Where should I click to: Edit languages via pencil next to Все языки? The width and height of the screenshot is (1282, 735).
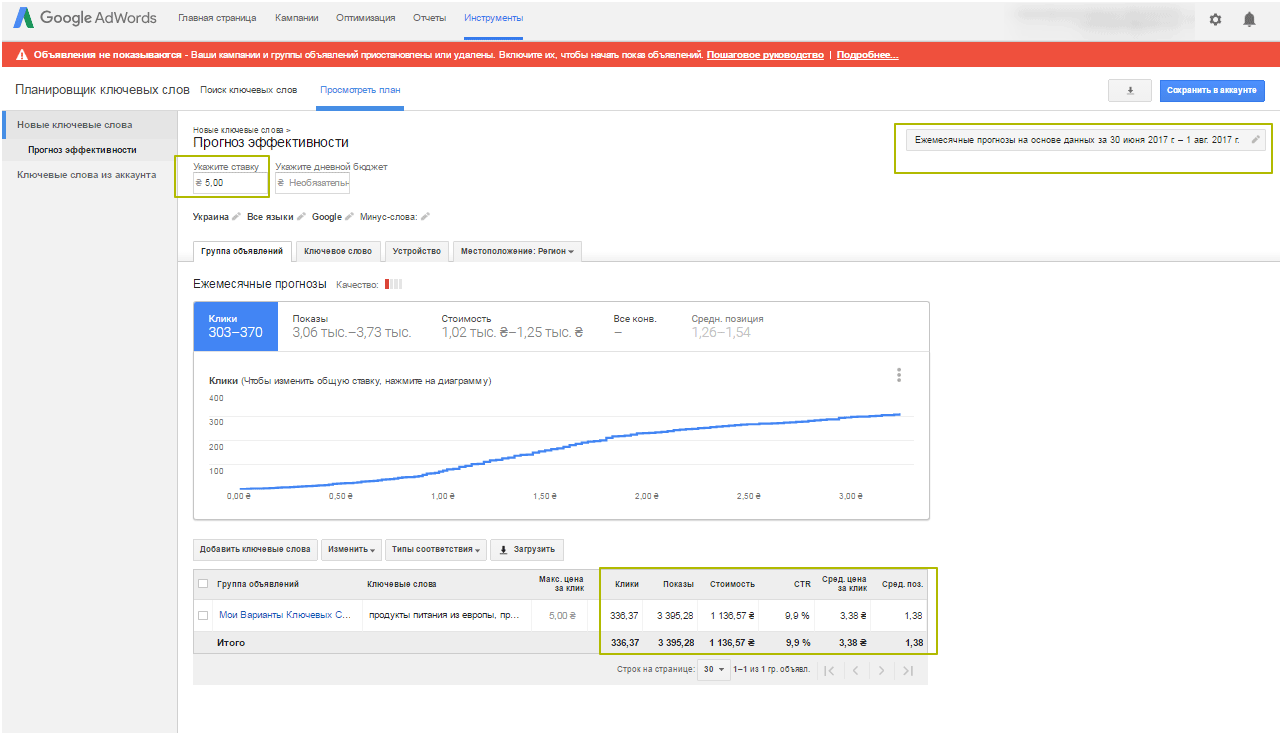pyautogui.click(x=301, y=216)
